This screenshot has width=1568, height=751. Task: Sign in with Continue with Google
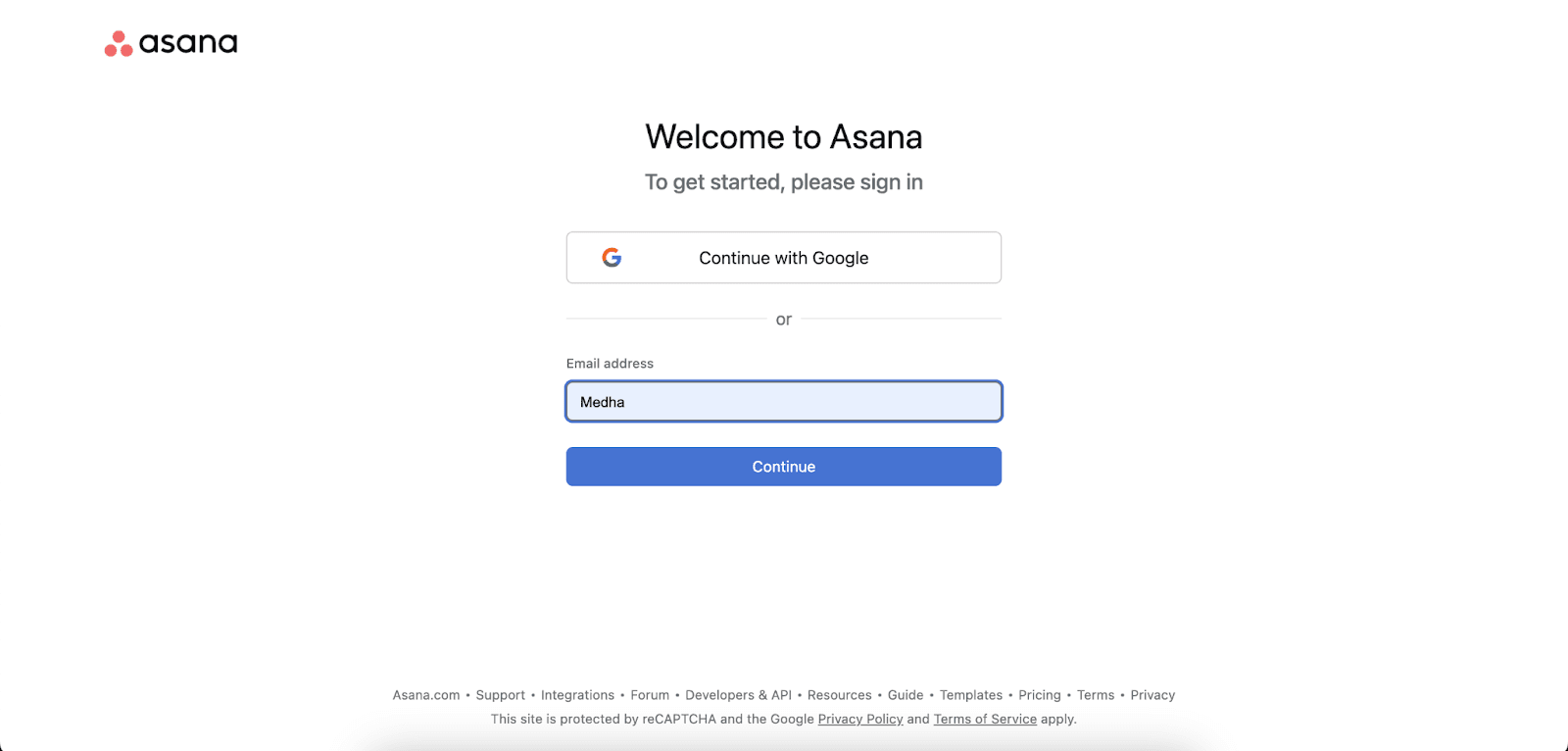coord(784,258)
